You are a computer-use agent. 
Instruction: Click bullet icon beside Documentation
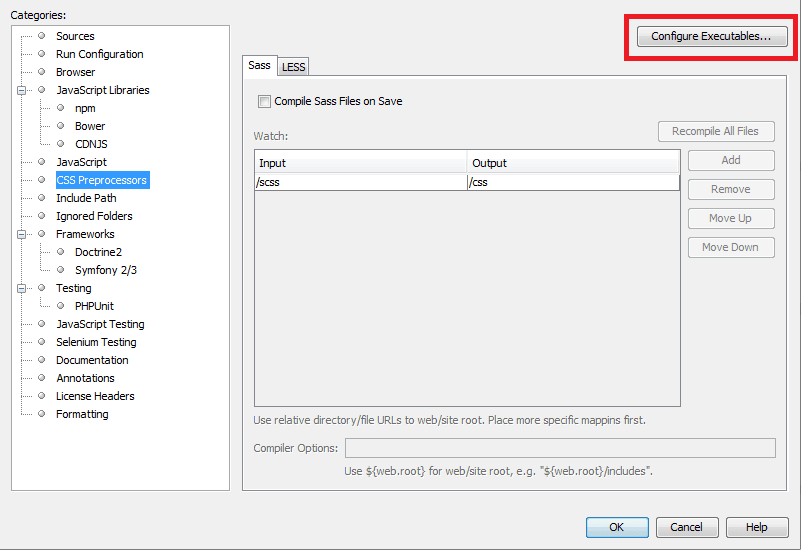point(42,360)
